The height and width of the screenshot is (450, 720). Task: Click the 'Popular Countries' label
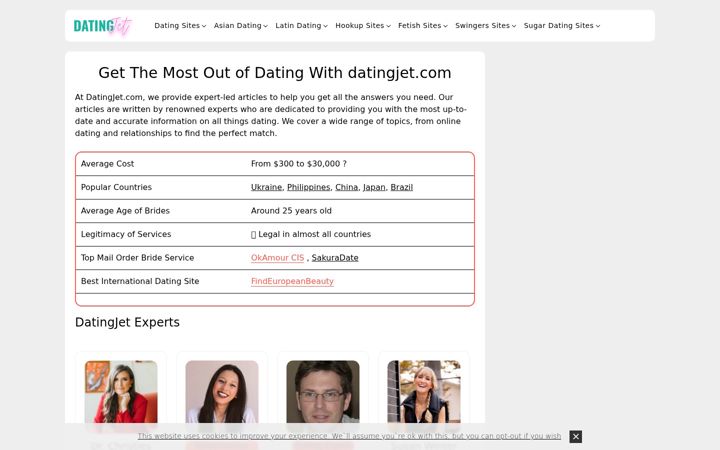point(116,187)
